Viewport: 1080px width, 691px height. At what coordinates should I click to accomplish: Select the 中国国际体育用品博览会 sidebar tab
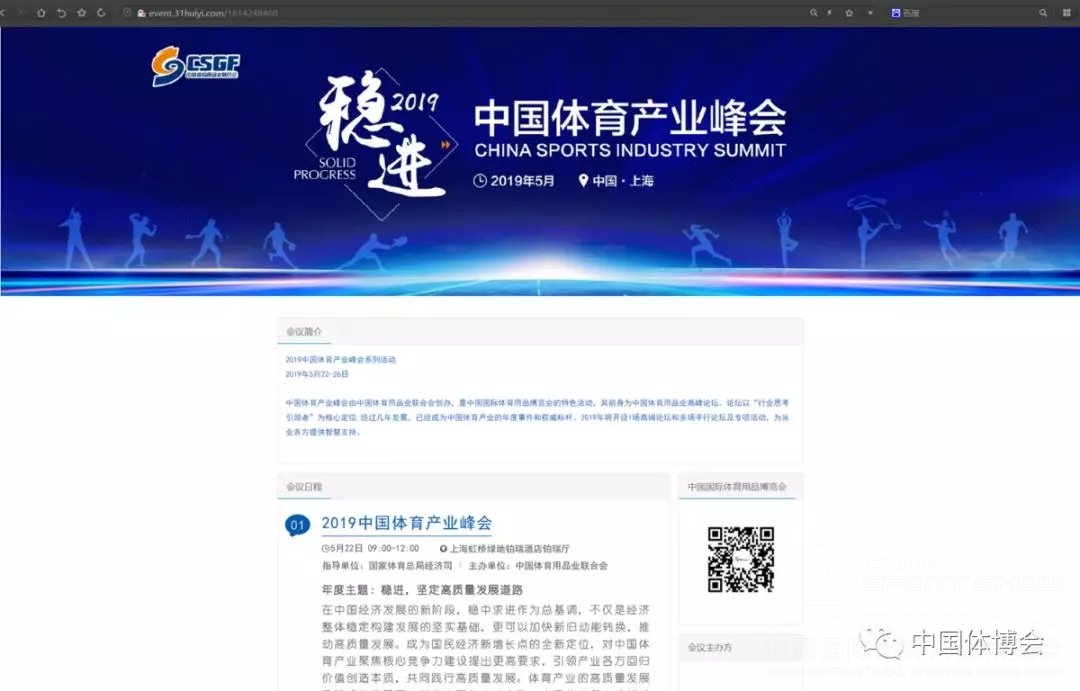pyautogui.click(x=737, y=486)
